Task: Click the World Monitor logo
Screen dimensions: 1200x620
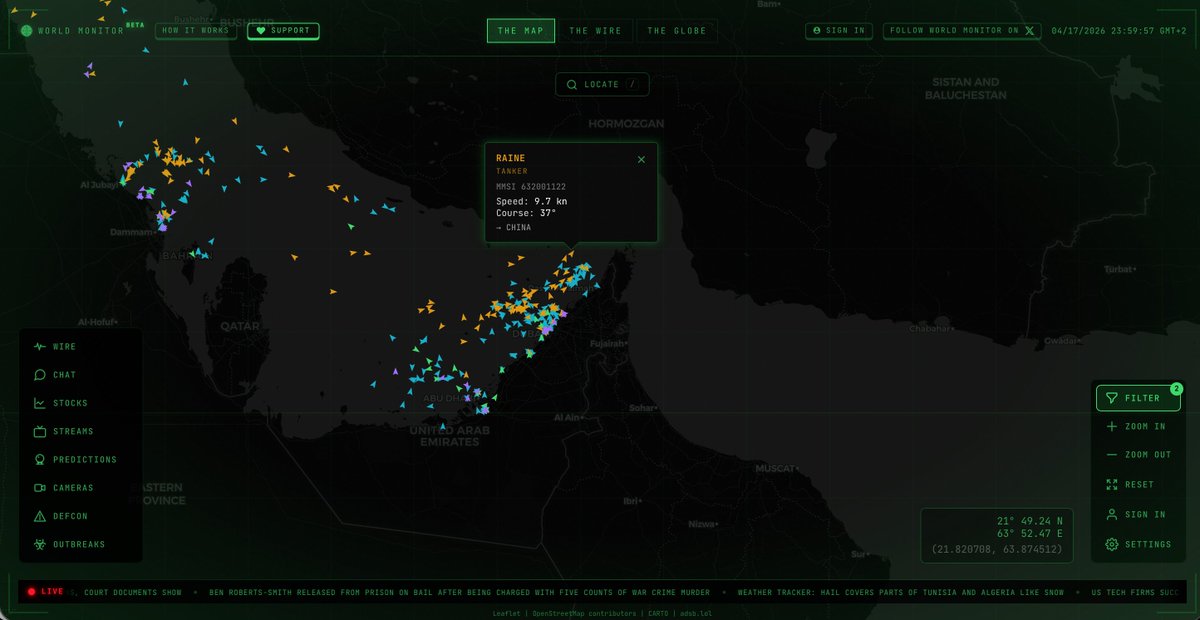Action: coord(72,31)
